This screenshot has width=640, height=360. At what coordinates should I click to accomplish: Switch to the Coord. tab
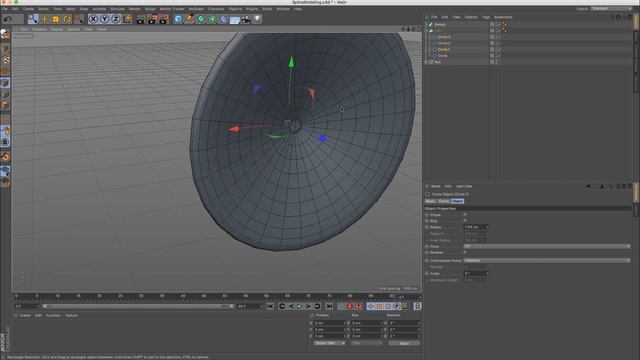click(443, 201)
